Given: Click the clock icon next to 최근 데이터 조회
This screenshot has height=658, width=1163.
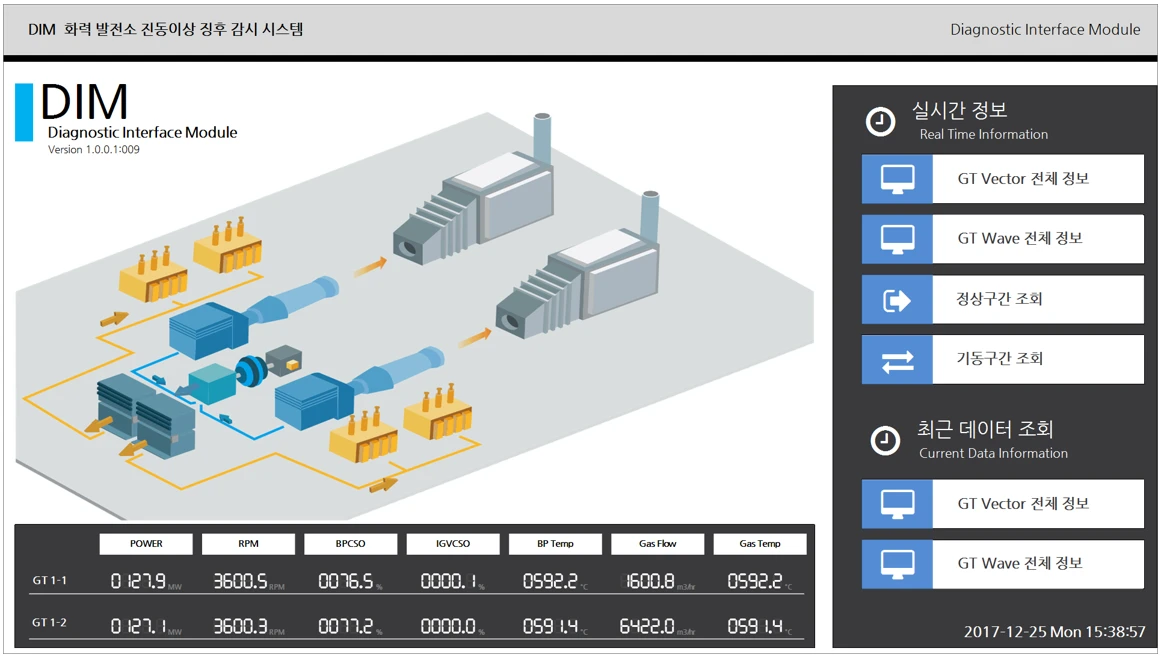Looking at the screenshot, I should pos(885,440).
